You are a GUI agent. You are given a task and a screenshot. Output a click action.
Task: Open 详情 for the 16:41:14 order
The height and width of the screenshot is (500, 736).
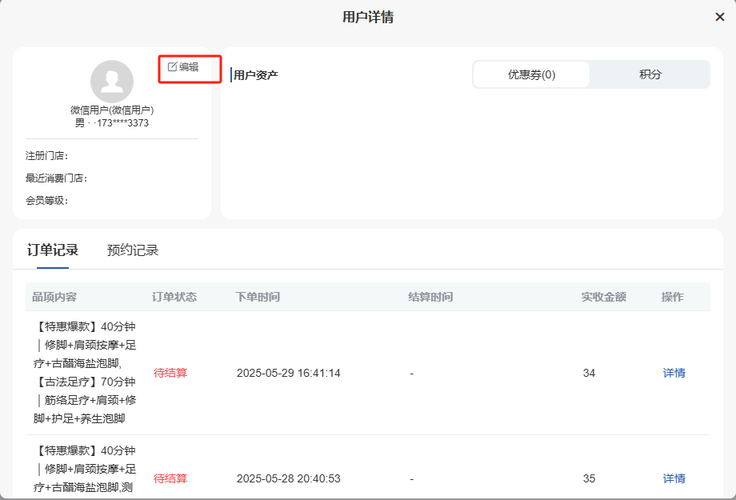pyautogui.click(x=674, y=373)
